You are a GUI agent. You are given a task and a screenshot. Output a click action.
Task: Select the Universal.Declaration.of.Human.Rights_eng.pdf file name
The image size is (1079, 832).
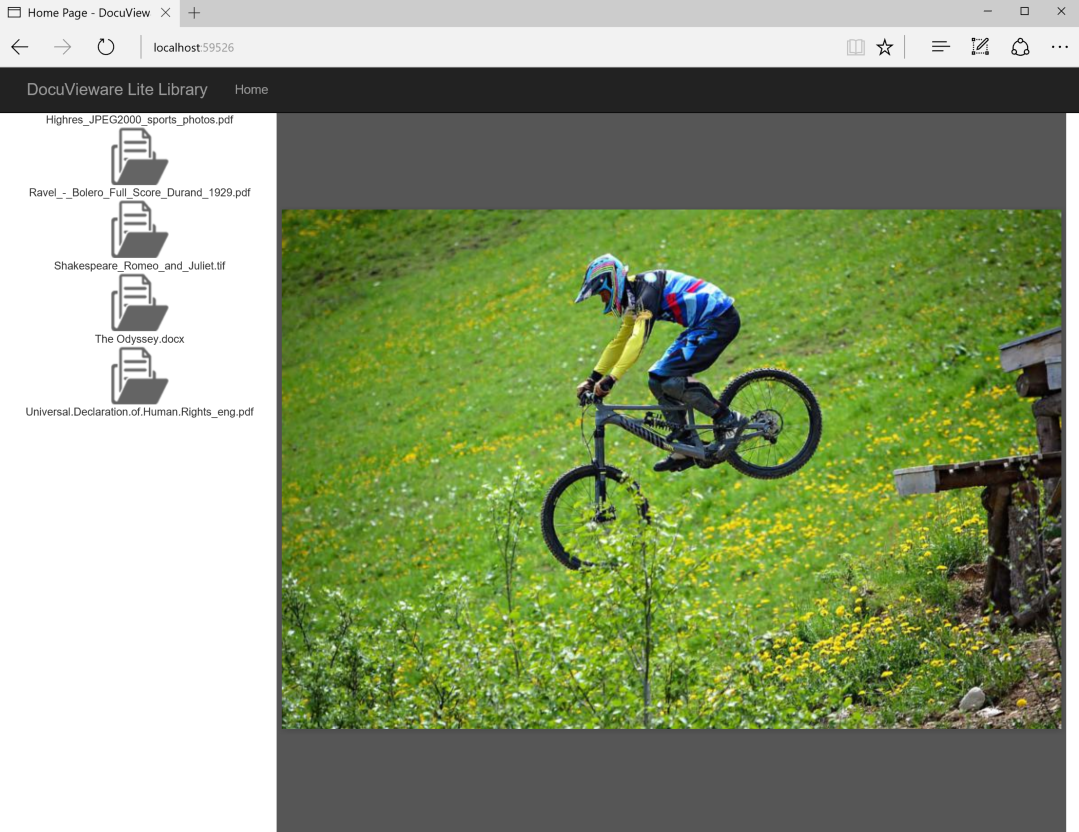pyautogui.click(x=140, y=412)
